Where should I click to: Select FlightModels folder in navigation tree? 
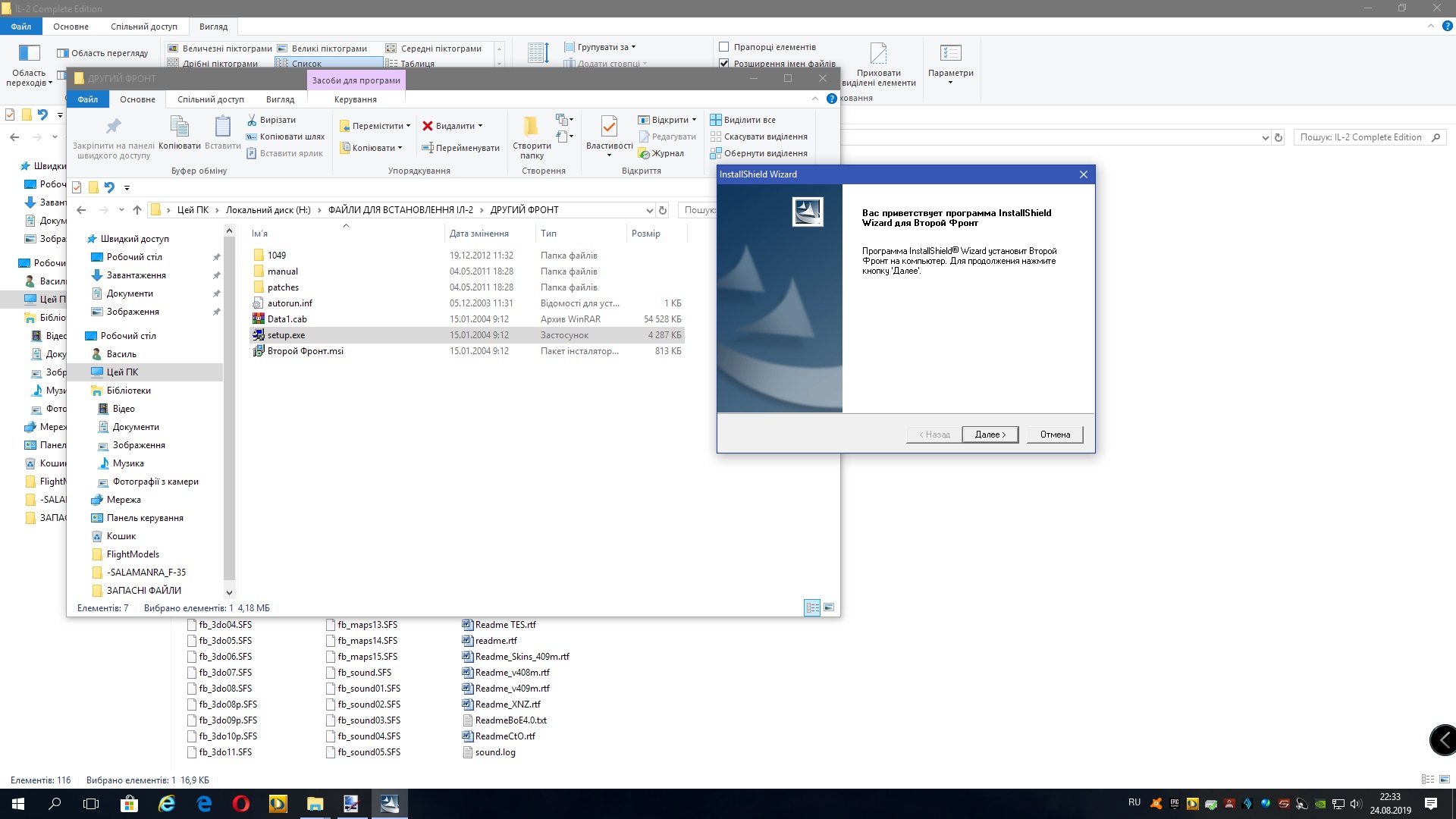(x=133, y=554)
